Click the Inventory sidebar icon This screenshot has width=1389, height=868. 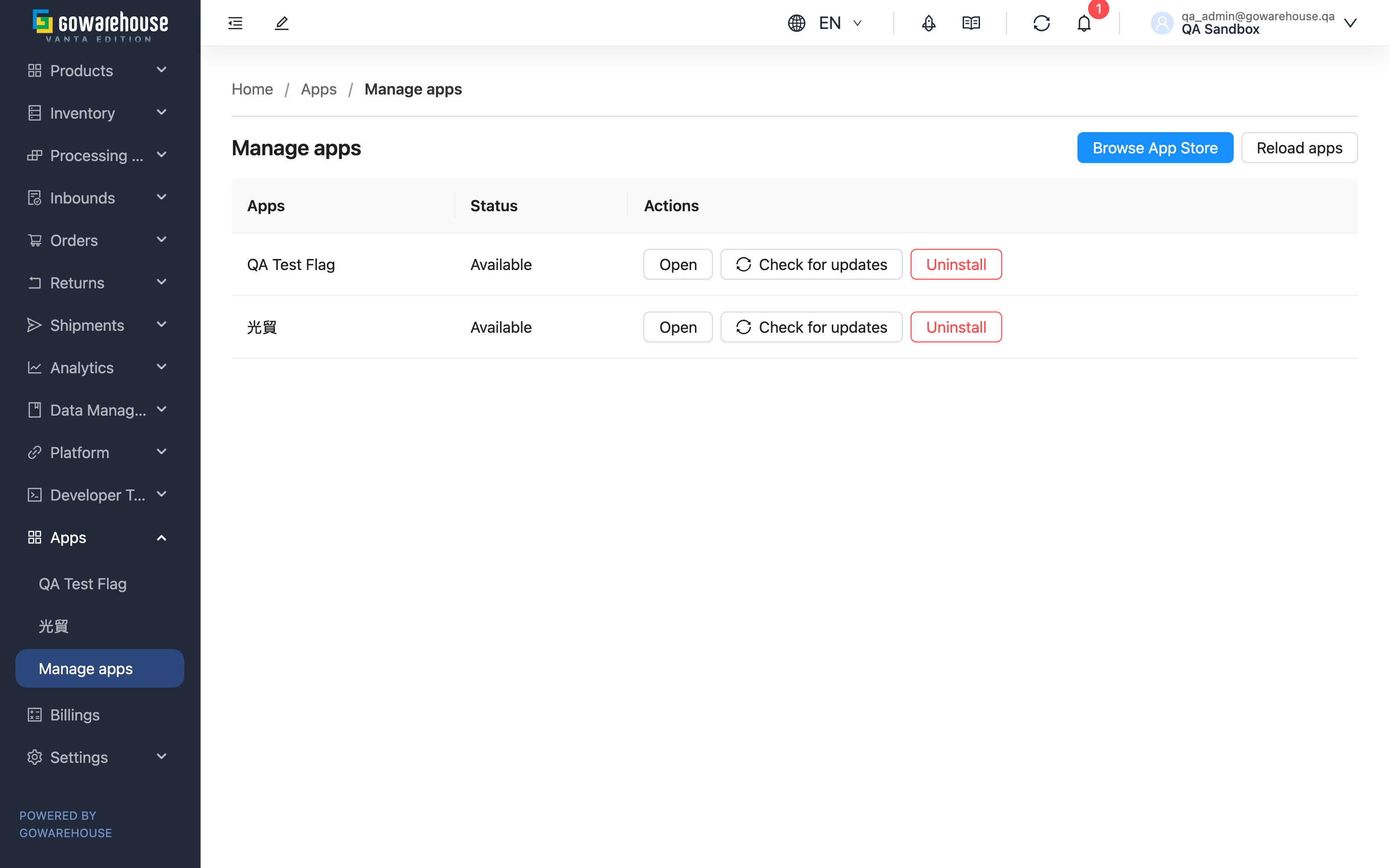click(34, 113)
